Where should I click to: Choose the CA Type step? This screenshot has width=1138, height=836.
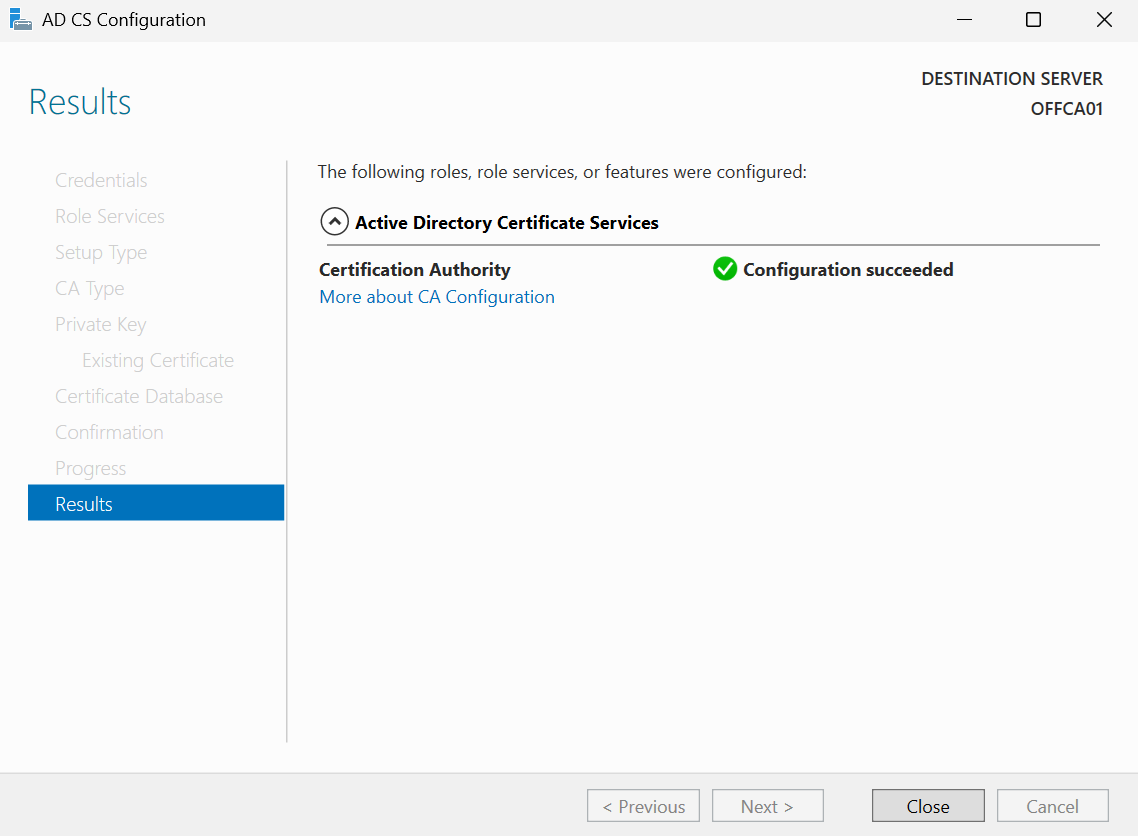tap(90, 288)
